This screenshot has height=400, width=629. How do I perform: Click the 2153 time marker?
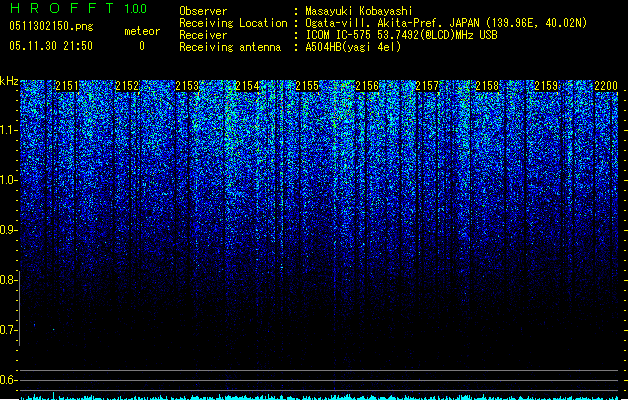pyautogui.click(x=187, y=86)
